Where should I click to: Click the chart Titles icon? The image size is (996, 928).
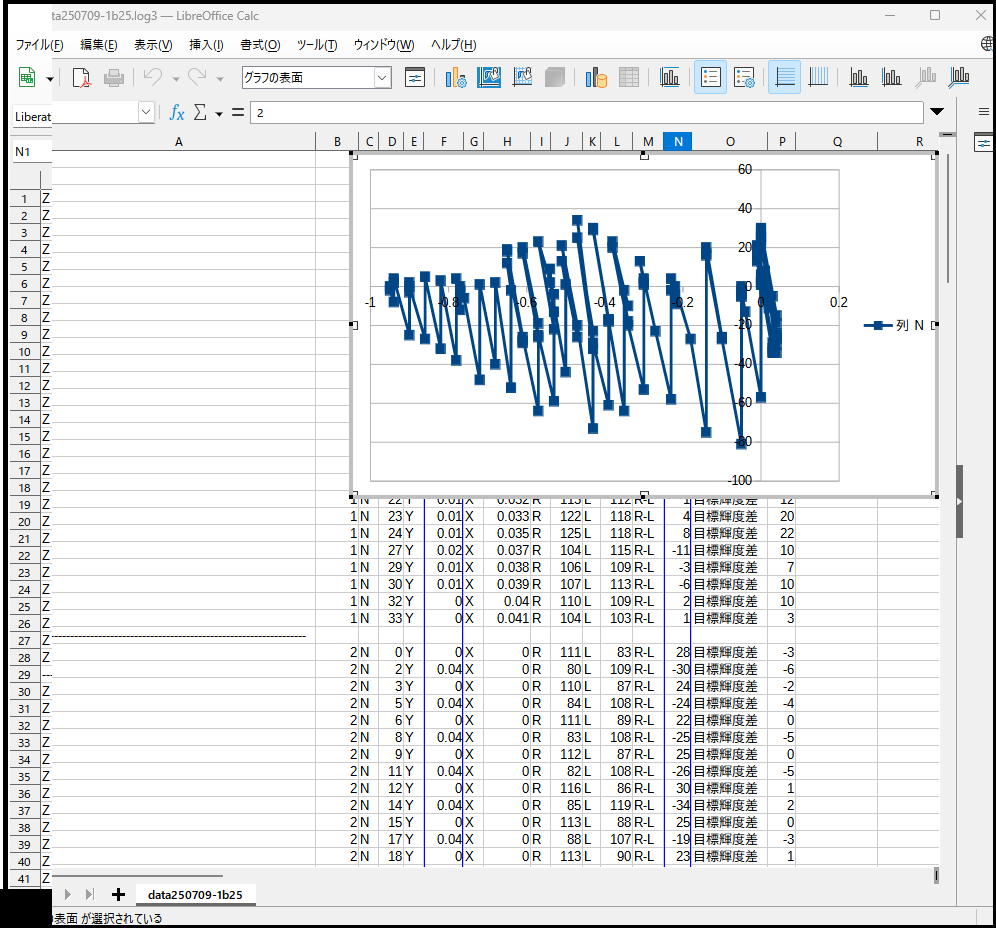(x=670, y=78)
